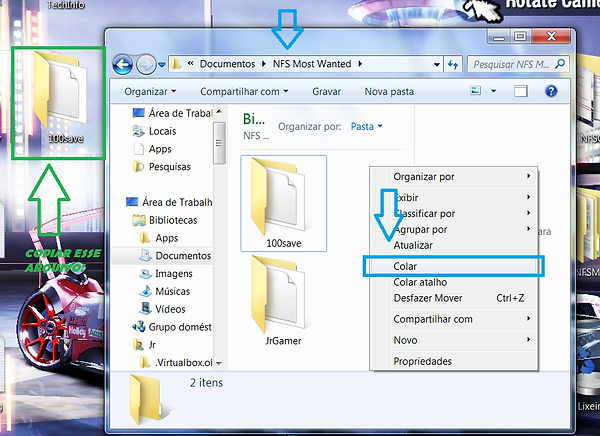Select Vídeos library

tap(162, 309)
